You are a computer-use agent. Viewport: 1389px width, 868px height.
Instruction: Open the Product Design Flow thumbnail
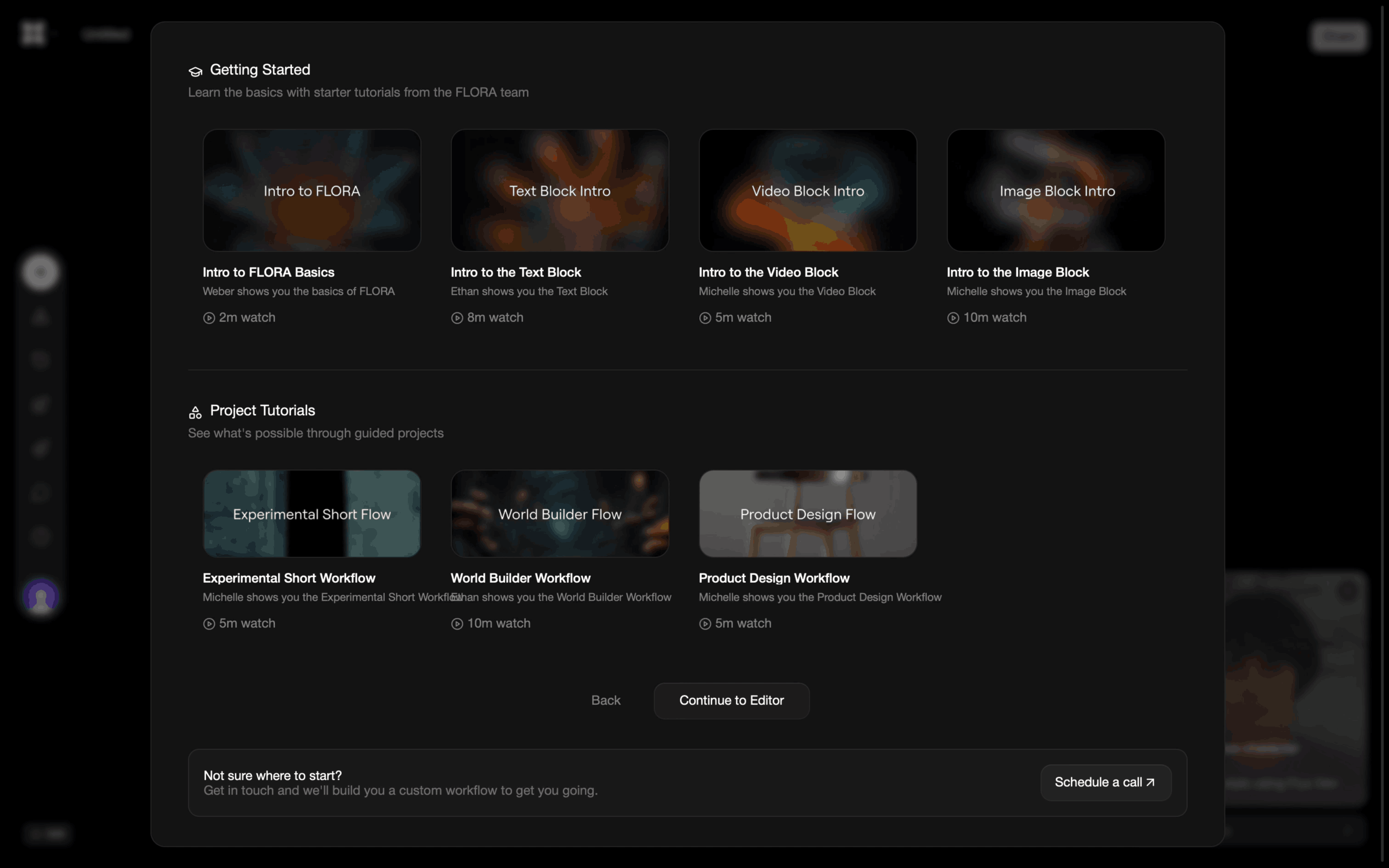tap(807, 513)
